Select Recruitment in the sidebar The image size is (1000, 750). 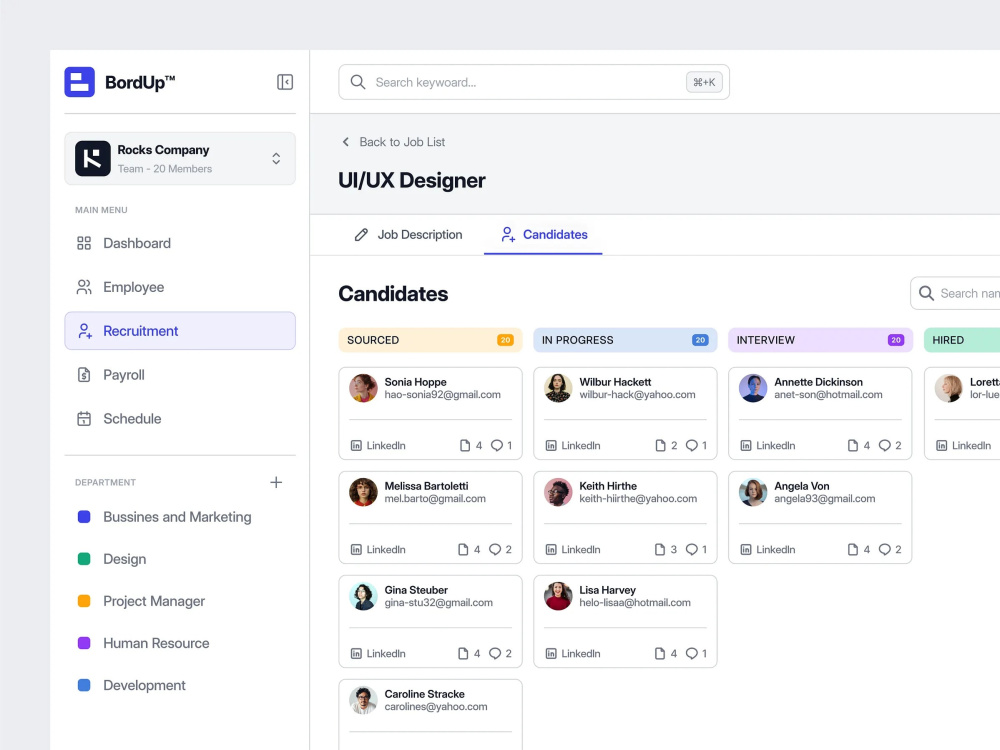(x=180, y=331)
